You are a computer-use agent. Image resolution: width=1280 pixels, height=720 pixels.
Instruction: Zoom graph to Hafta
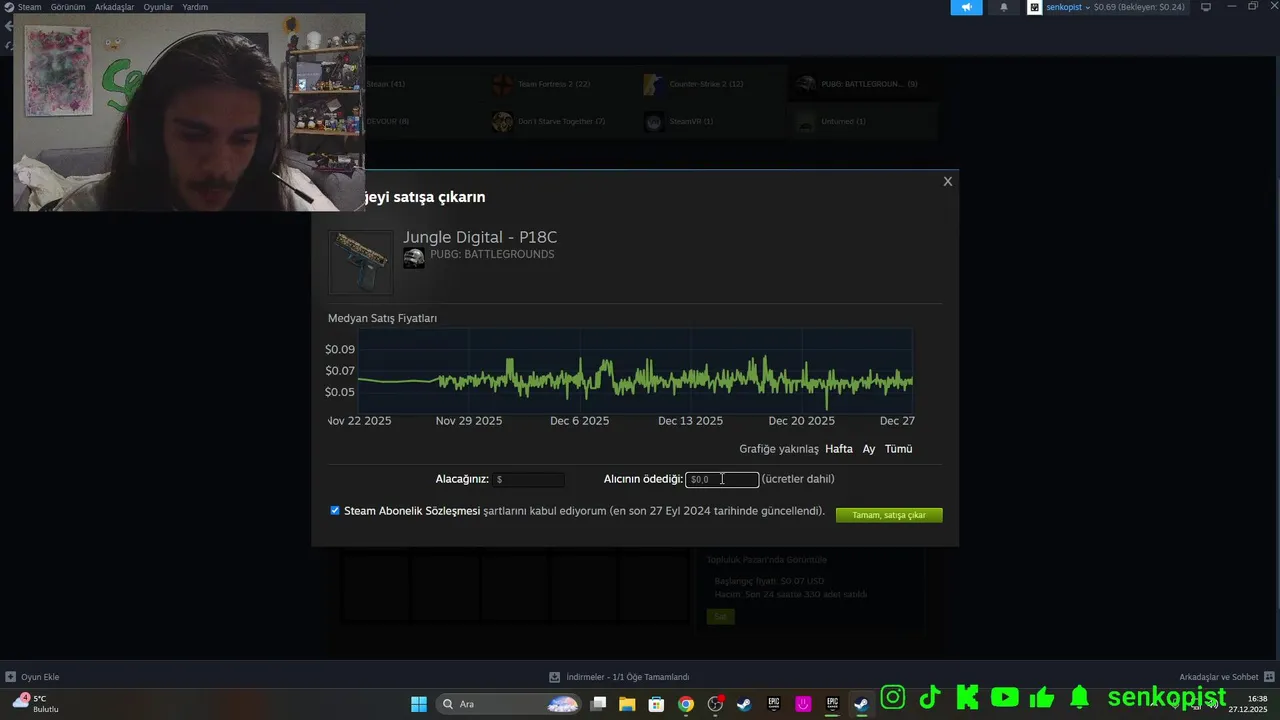(838, 449)
